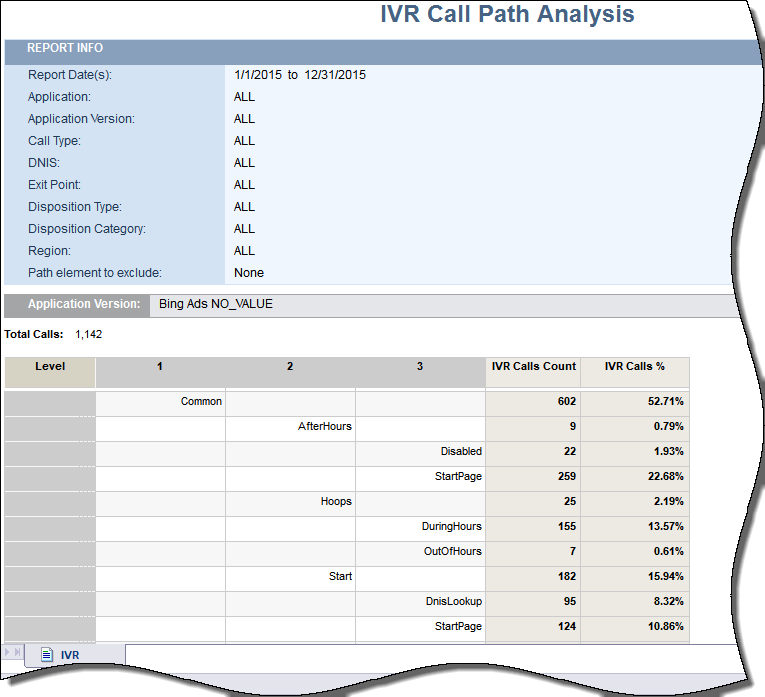Click the IVR Call Path Analysis title
The width and height of the screenshot is (765, 697).
(x=507, y=14)
